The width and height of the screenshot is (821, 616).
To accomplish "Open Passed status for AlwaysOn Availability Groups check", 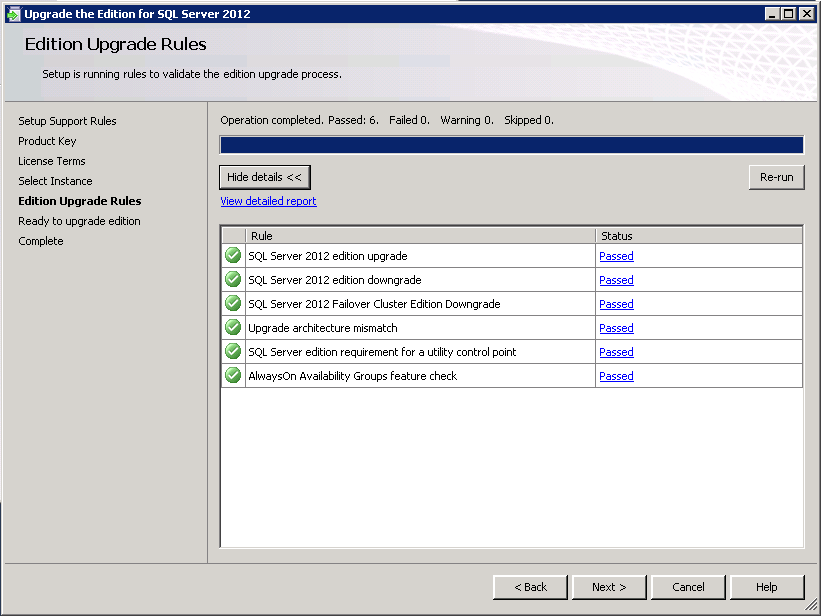I will coord(616,376).
